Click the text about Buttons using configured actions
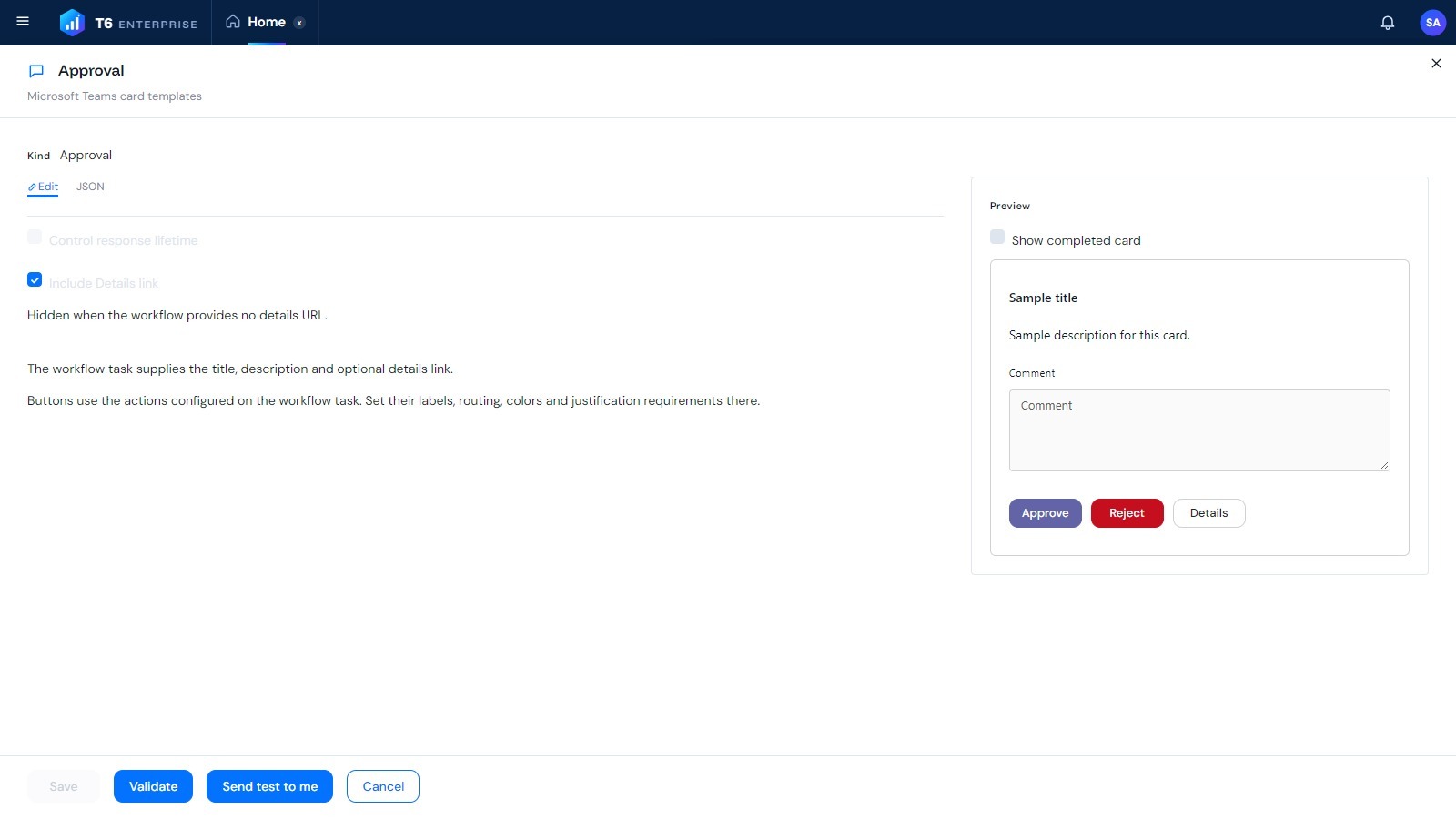This screenshot has width=1456, height=819. pos(393,400)
